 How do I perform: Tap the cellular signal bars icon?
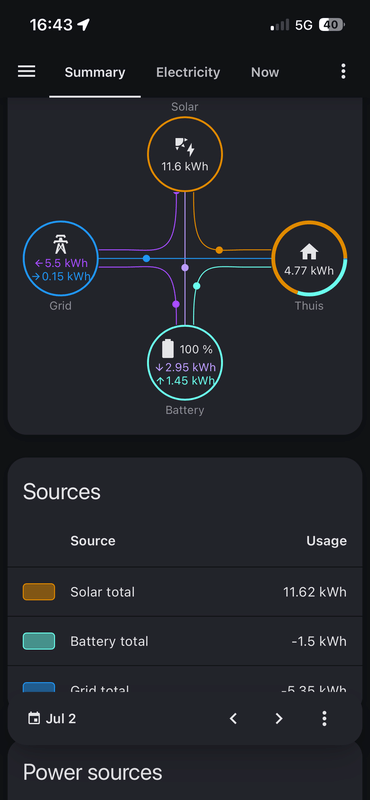click(x=280, y=25)
